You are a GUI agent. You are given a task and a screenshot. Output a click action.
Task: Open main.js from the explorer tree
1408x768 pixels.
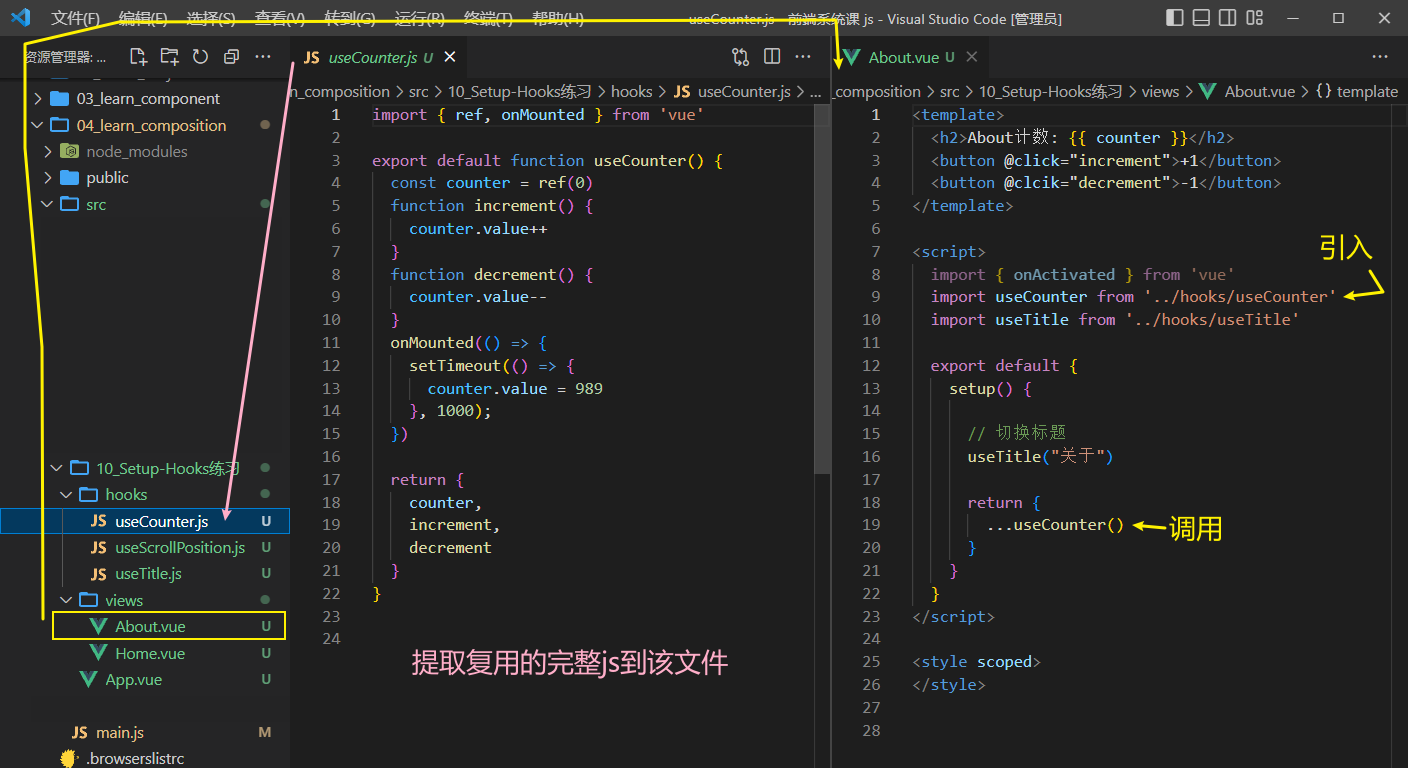click(x=145, y=733)
